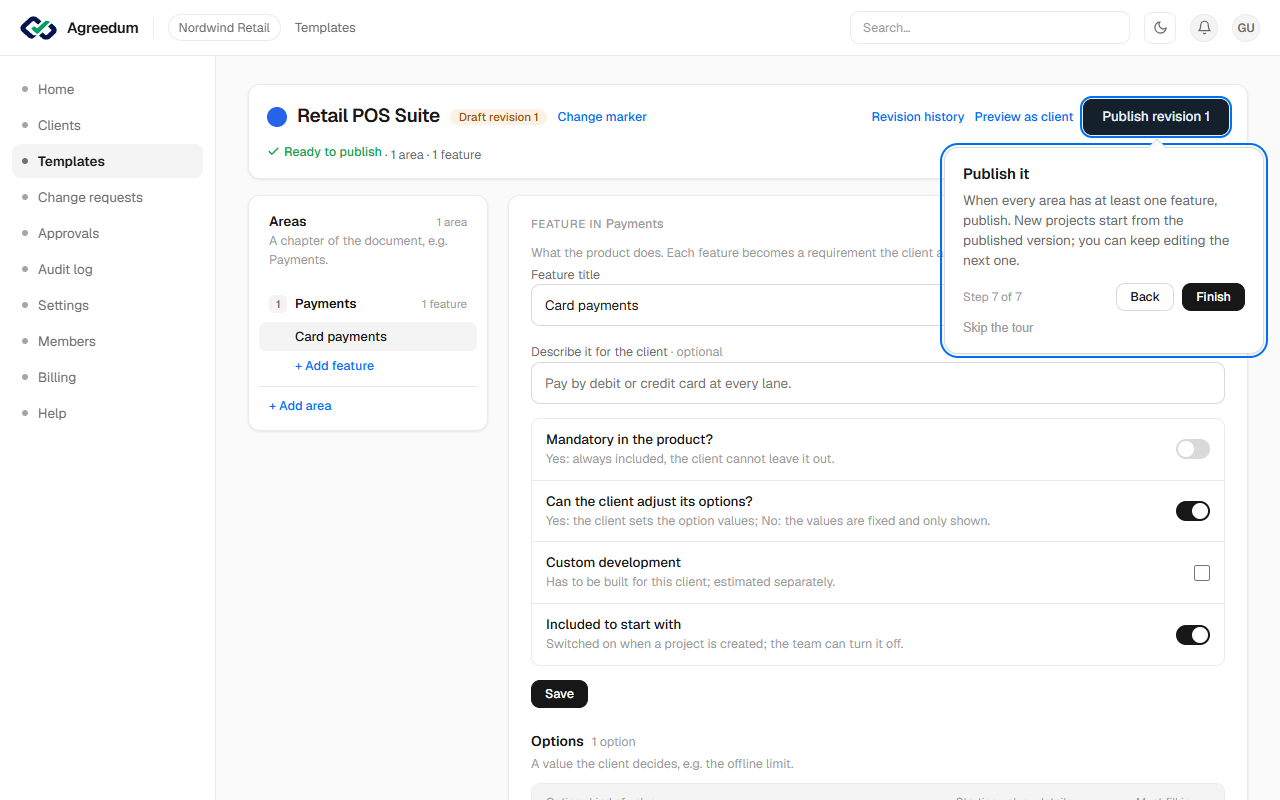Turn off Can the client adjust its options
Viewport: 1280px width, 800px height.
[x=1193, y=511]
